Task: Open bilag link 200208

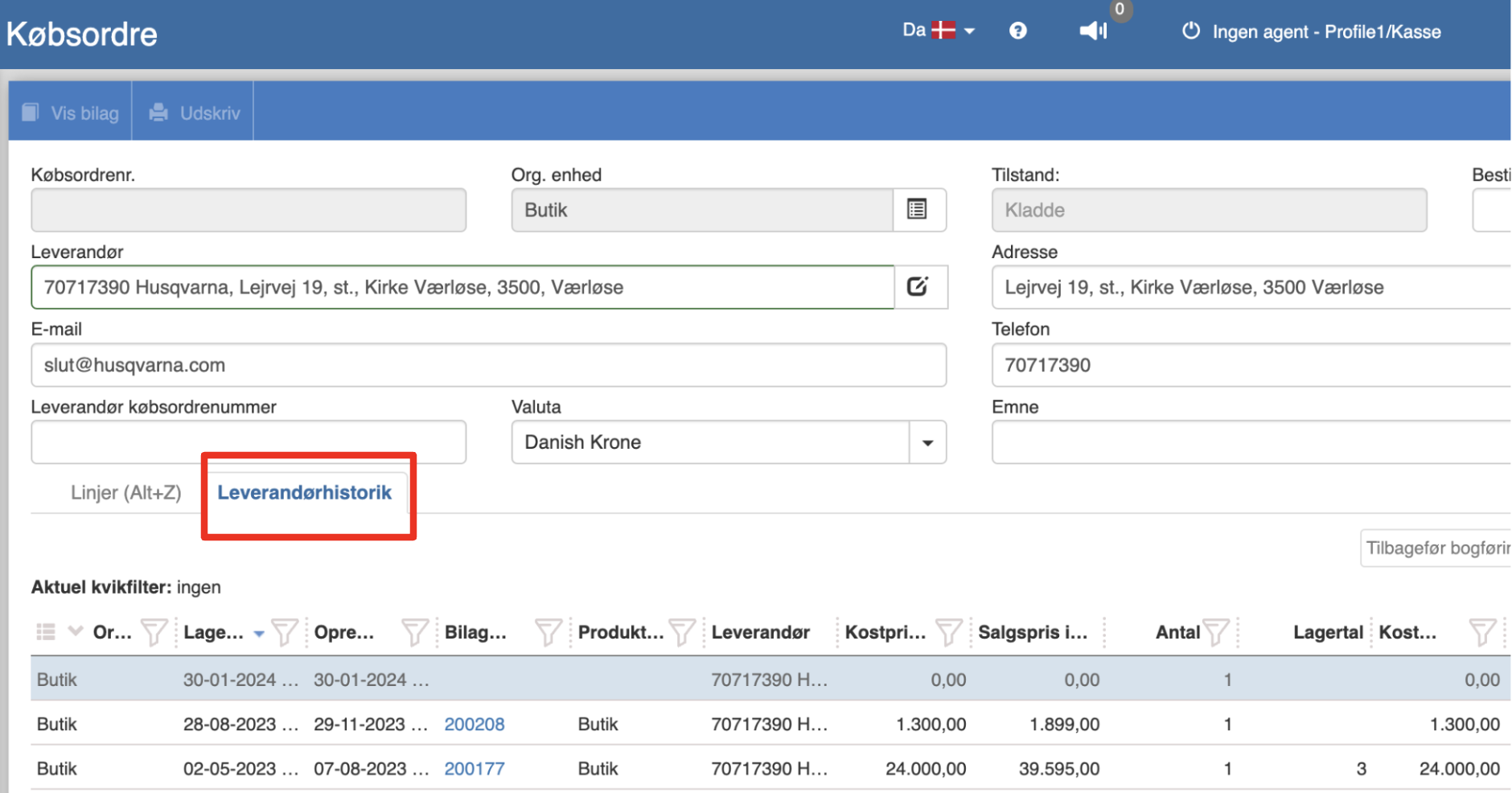Action: click(x=475, y=724)
